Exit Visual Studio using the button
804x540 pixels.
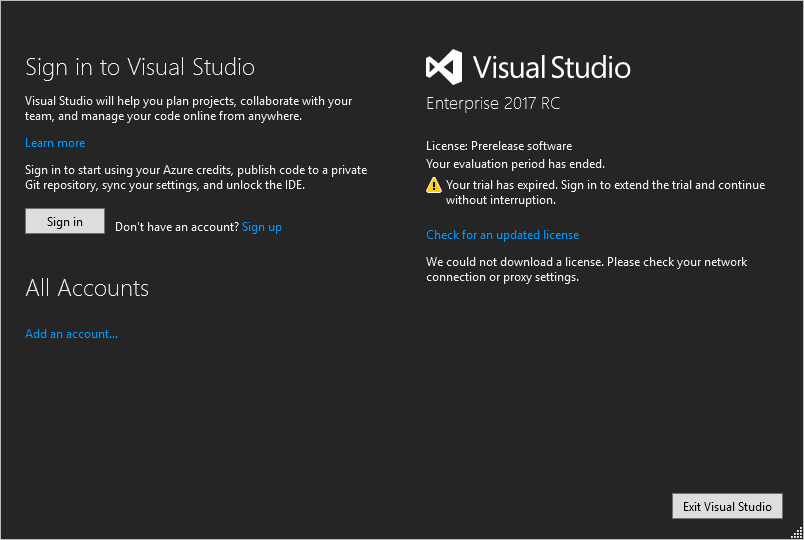coord(727,506)
